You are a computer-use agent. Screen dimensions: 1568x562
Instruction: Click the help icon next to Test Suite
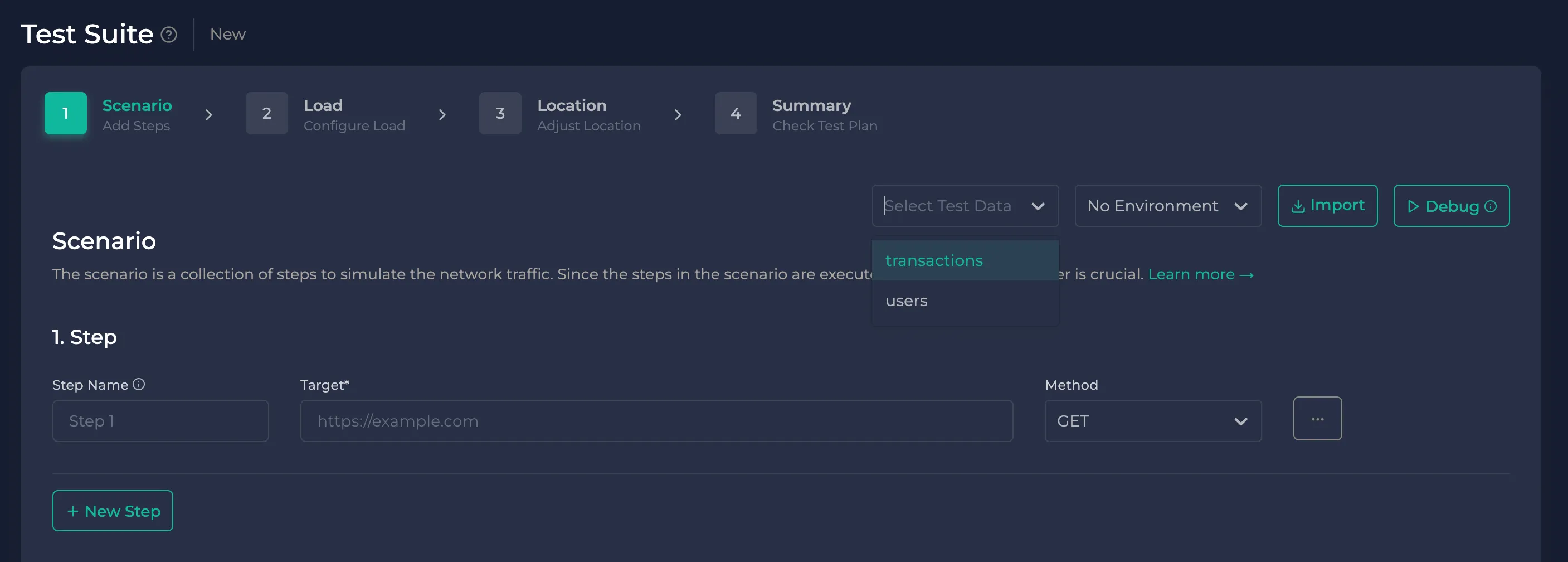[169, 35]
